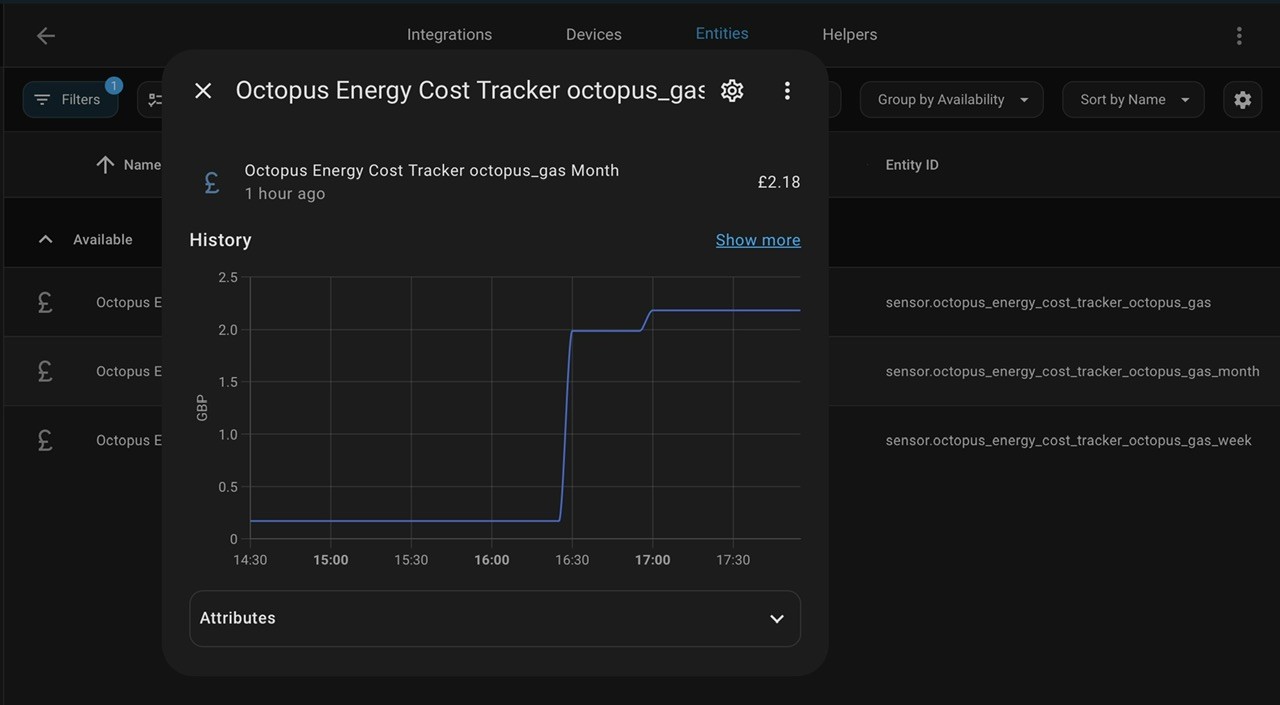Click pound icon of octopus_gas_week row

point(45,440)
